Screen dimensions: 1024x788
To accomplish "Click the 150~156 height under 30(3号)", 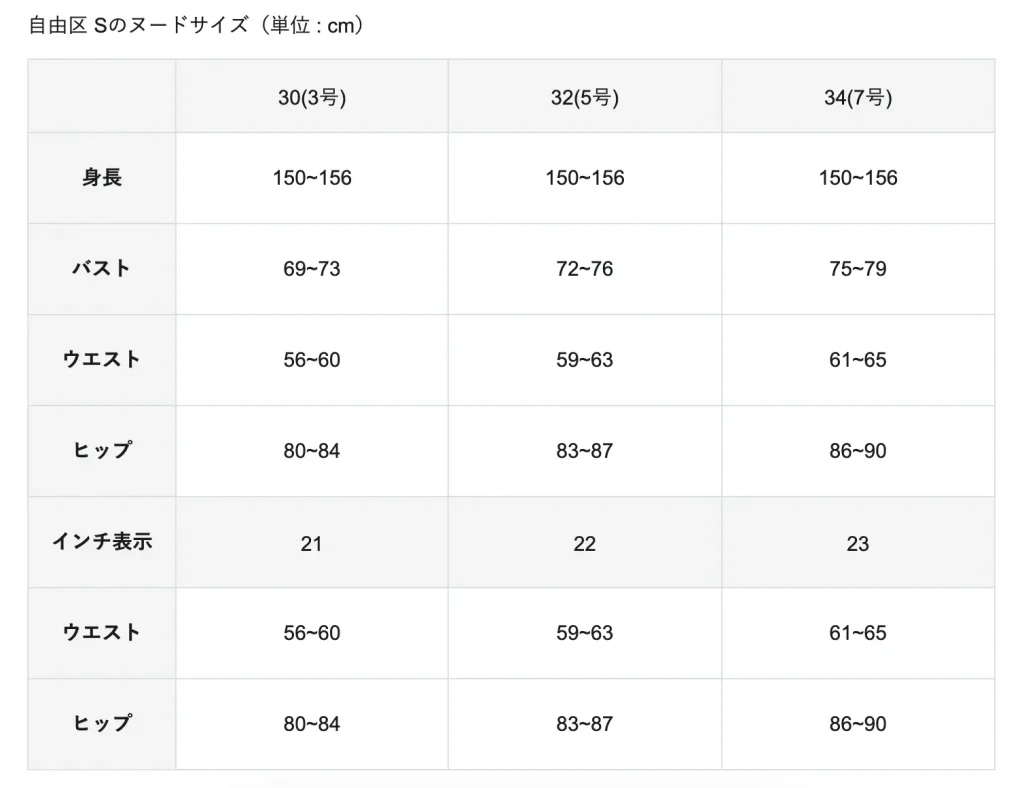I will pos(312,178).
